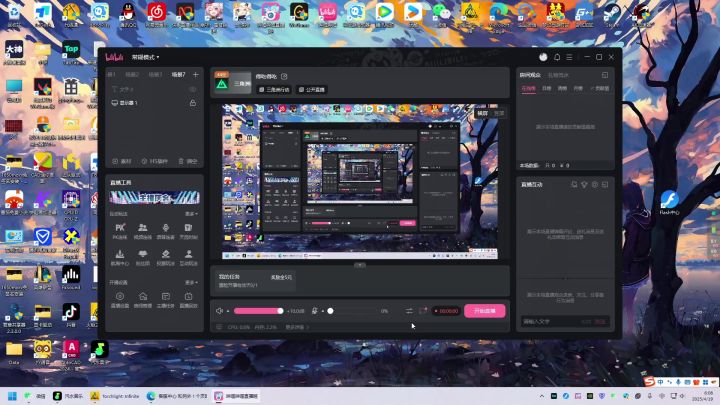
Task: Toggle the microphone mute icon
Action: pos(315,311)
